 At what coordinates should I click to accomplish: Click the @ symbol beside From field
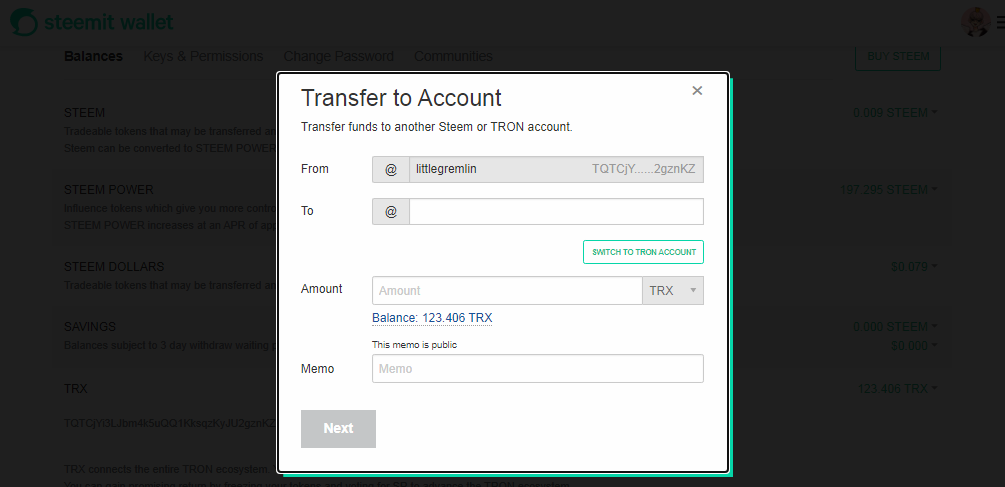pos(391,169)
